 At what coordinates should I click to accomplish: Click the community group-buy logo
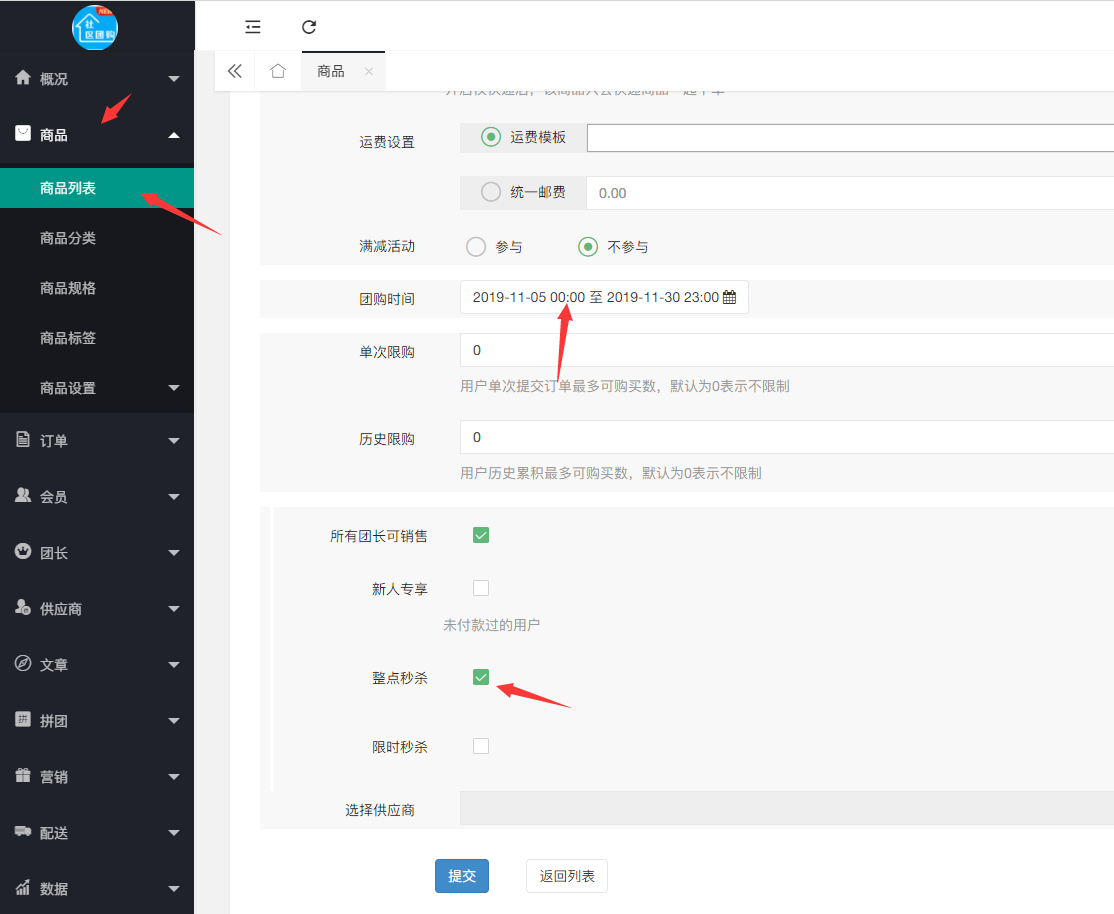pyautogui.click(x=95, y=27)
